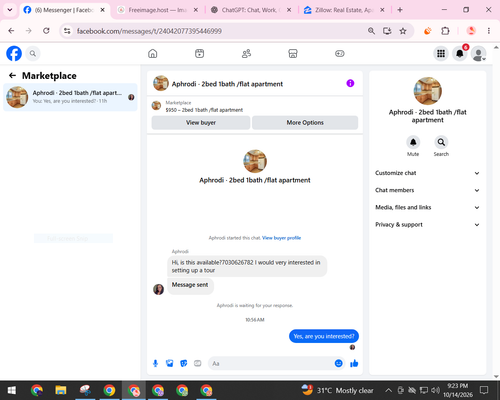
Task: Record a voice clip microphone icon
Action: pyautogui.click(x=155, y=363)
